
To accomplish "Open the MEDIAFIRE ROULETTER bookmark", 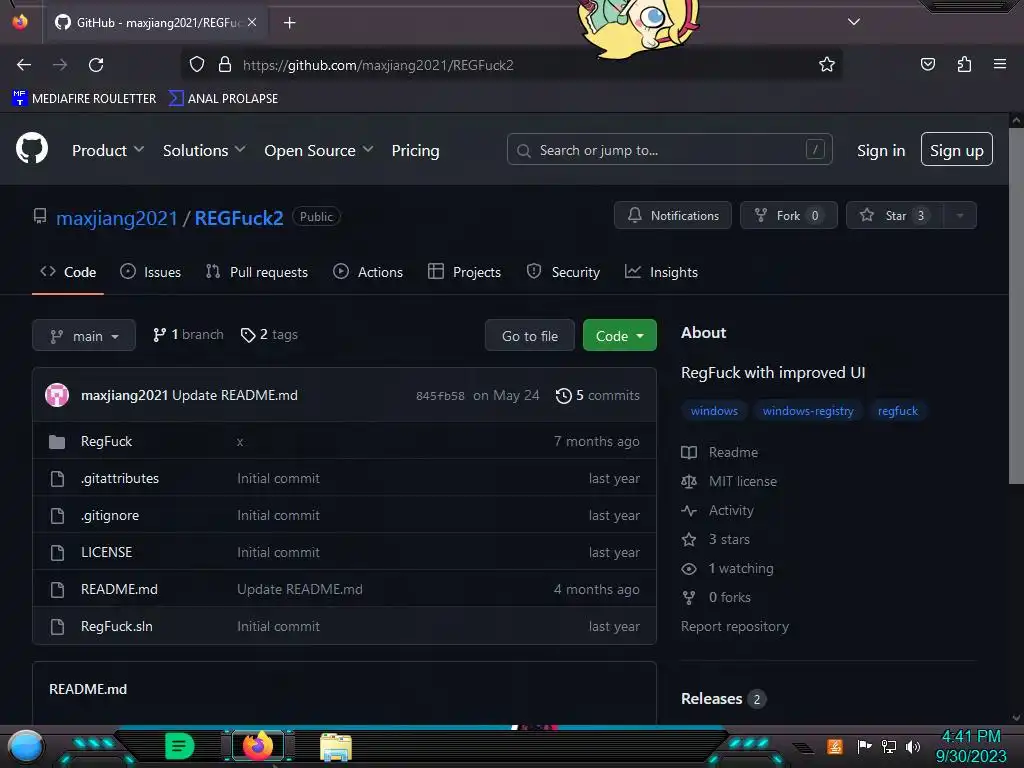I will point(84,99).
